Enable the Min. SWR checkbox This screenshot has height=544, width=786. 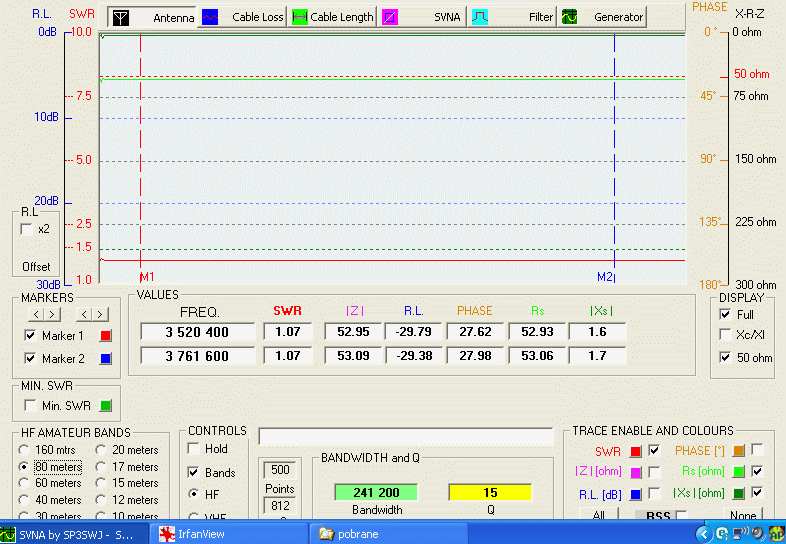pos(29,405)
